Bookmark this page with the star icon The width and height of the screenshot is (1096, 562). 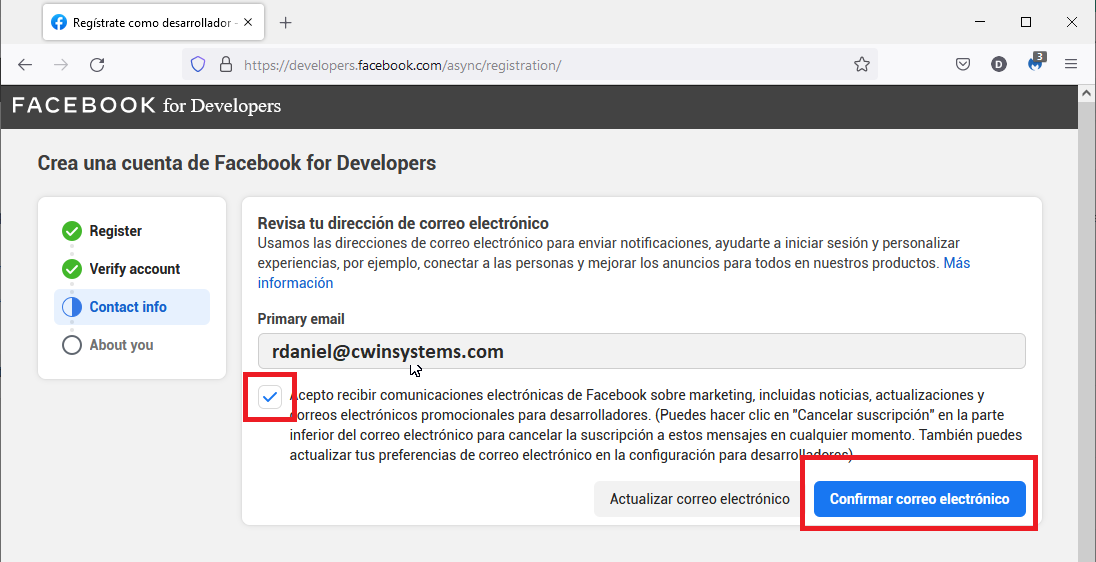point(861,65)
